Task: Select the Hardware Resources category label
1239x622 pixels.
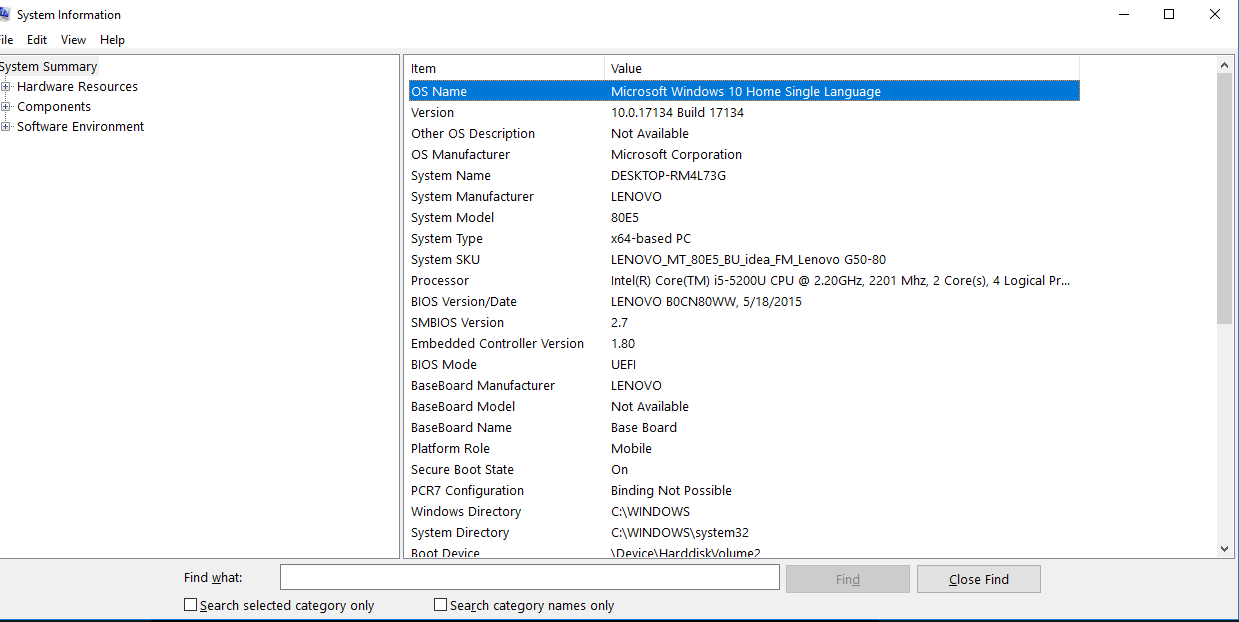Action: 77,87
